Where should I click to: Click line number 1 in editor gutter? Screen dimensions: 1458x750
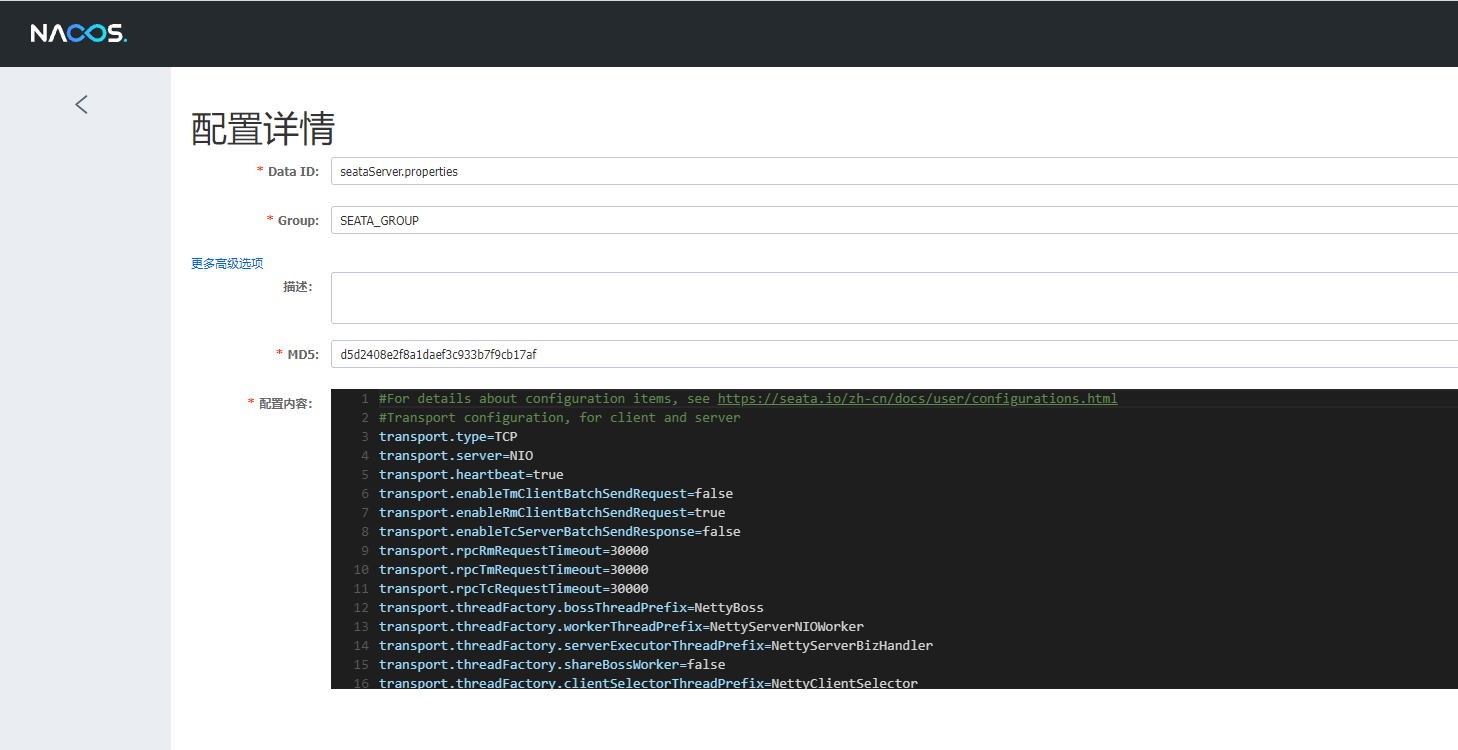365,399
